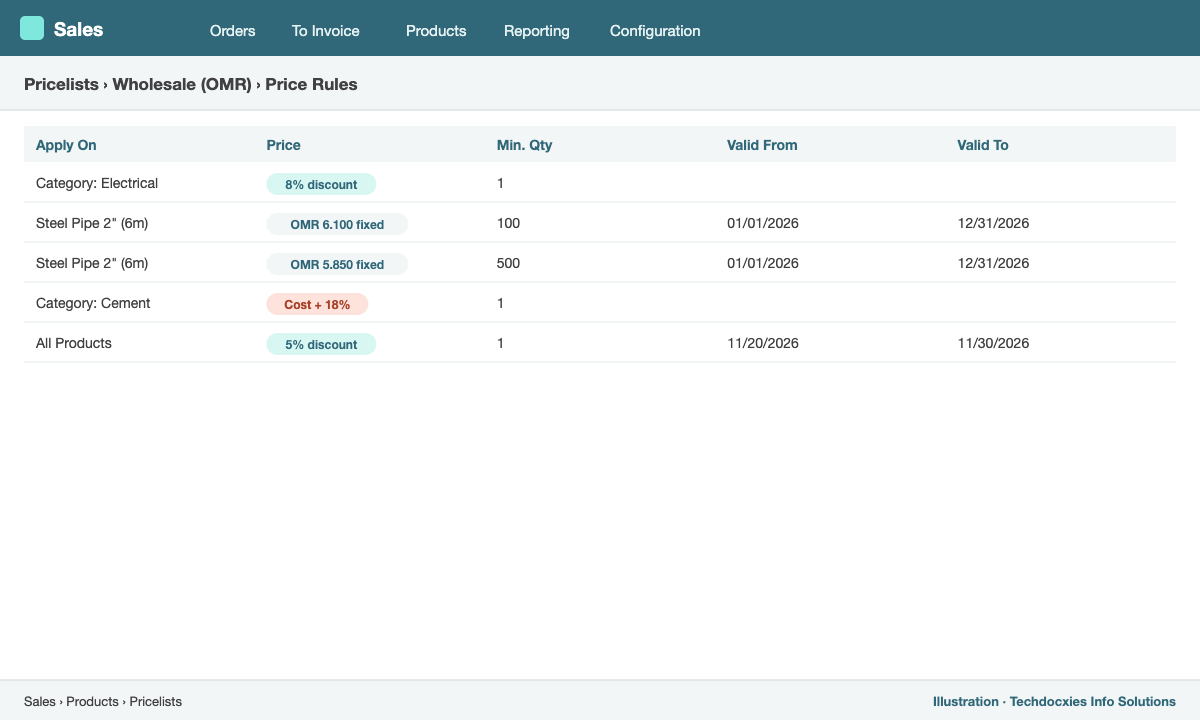Open the Products menu
1200x720 pixels.
click(x=436, y=31)
